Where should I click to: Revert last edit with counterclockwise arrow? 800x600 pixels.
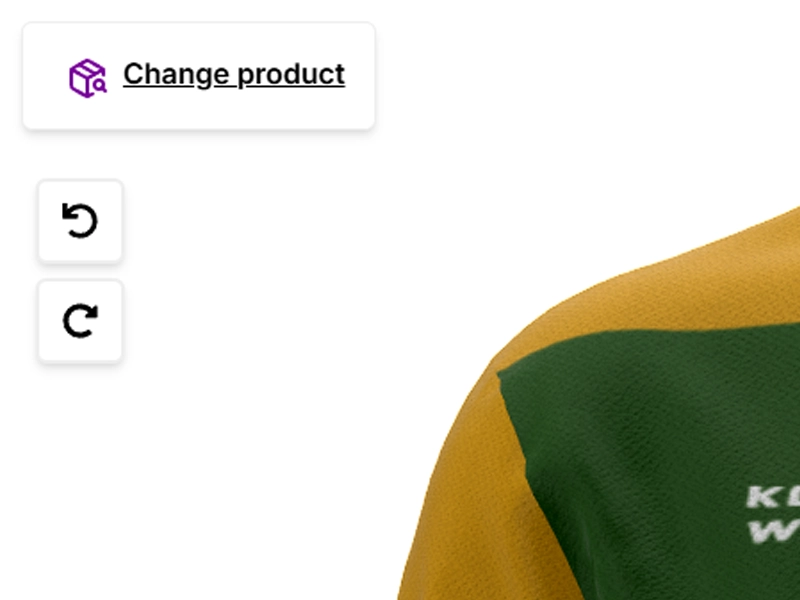(x=80, y=221)
